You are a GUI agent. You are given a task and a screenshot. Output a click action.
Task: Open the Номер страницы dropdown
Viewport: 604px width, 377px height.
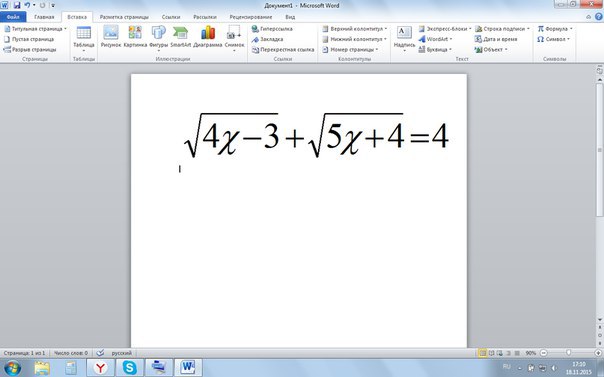(350, 50)
